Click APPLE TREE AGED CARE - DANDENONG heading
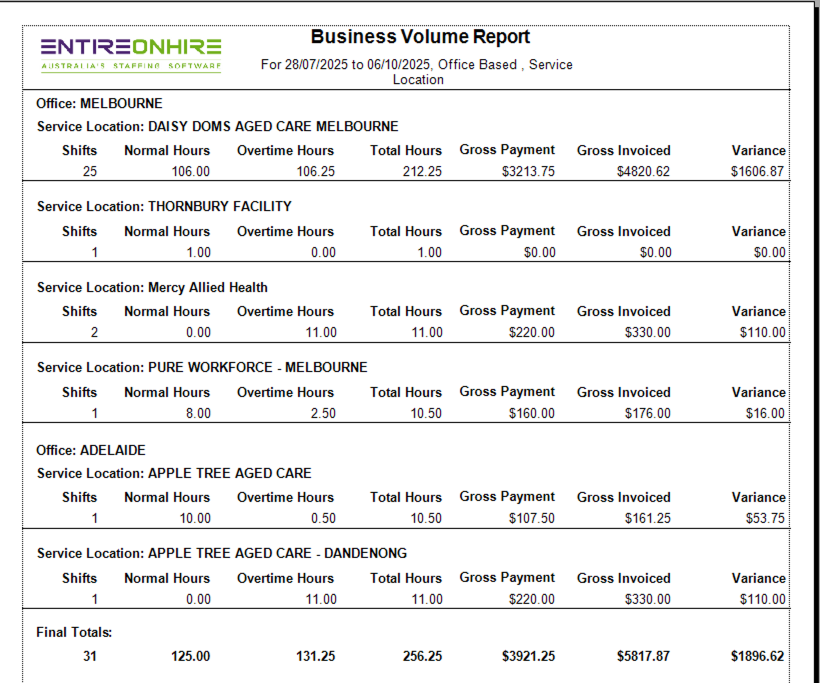This screenshot has width=820, height=683. click(x=222, y=553)
